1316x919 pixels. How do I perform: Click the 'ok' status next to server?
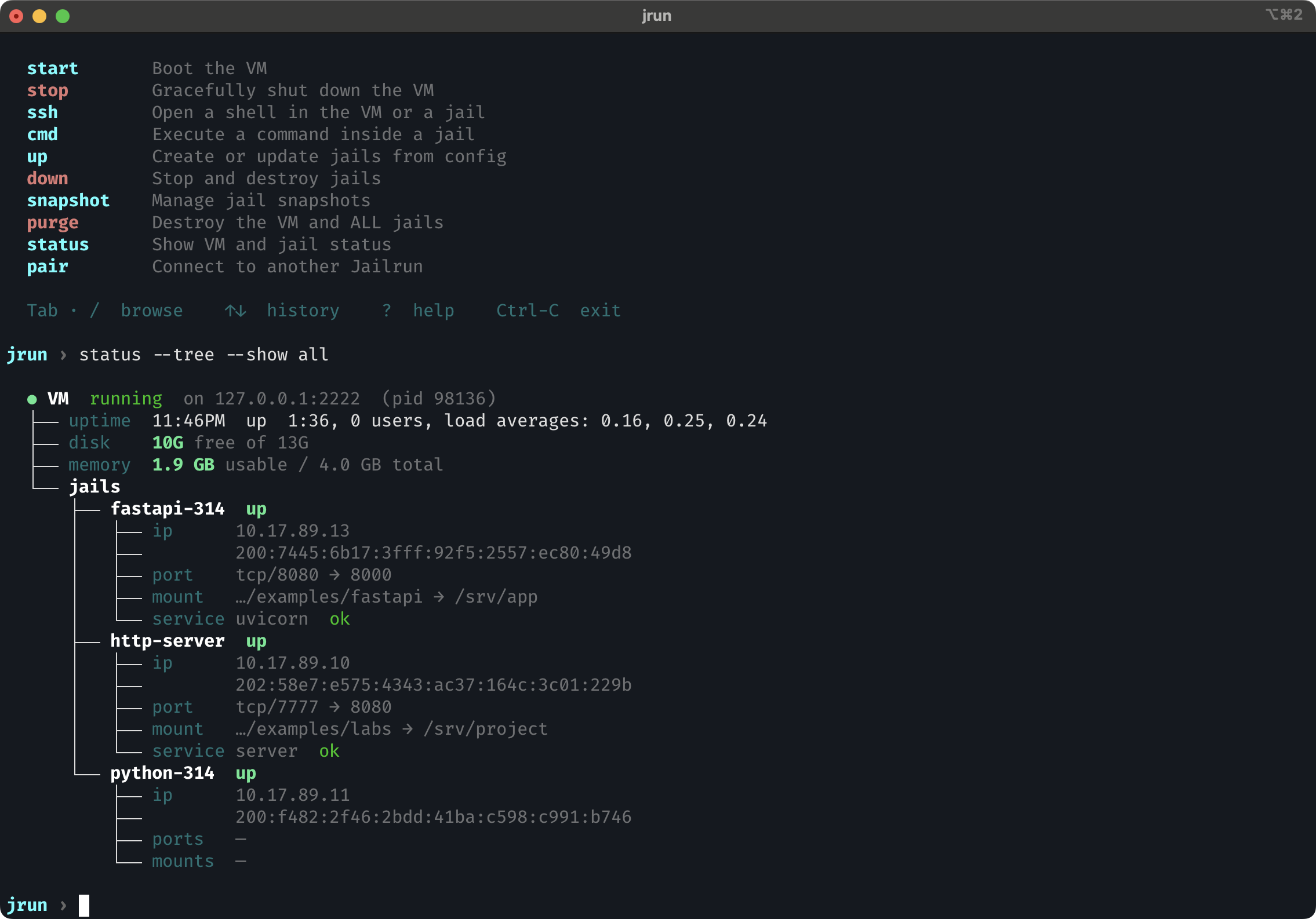click(x=329, y=751)
